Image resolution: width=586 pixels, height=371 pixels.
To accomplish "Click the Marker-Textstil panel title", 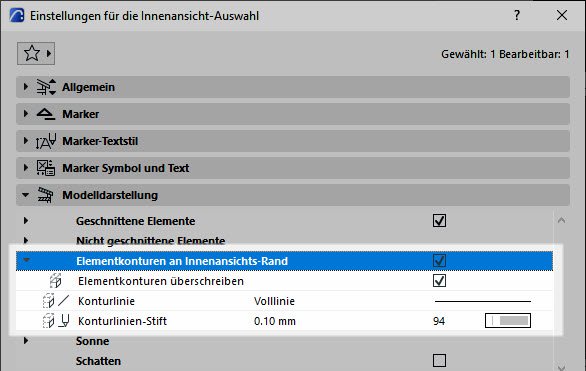I will pyautogui.click(x=100, y=141).
